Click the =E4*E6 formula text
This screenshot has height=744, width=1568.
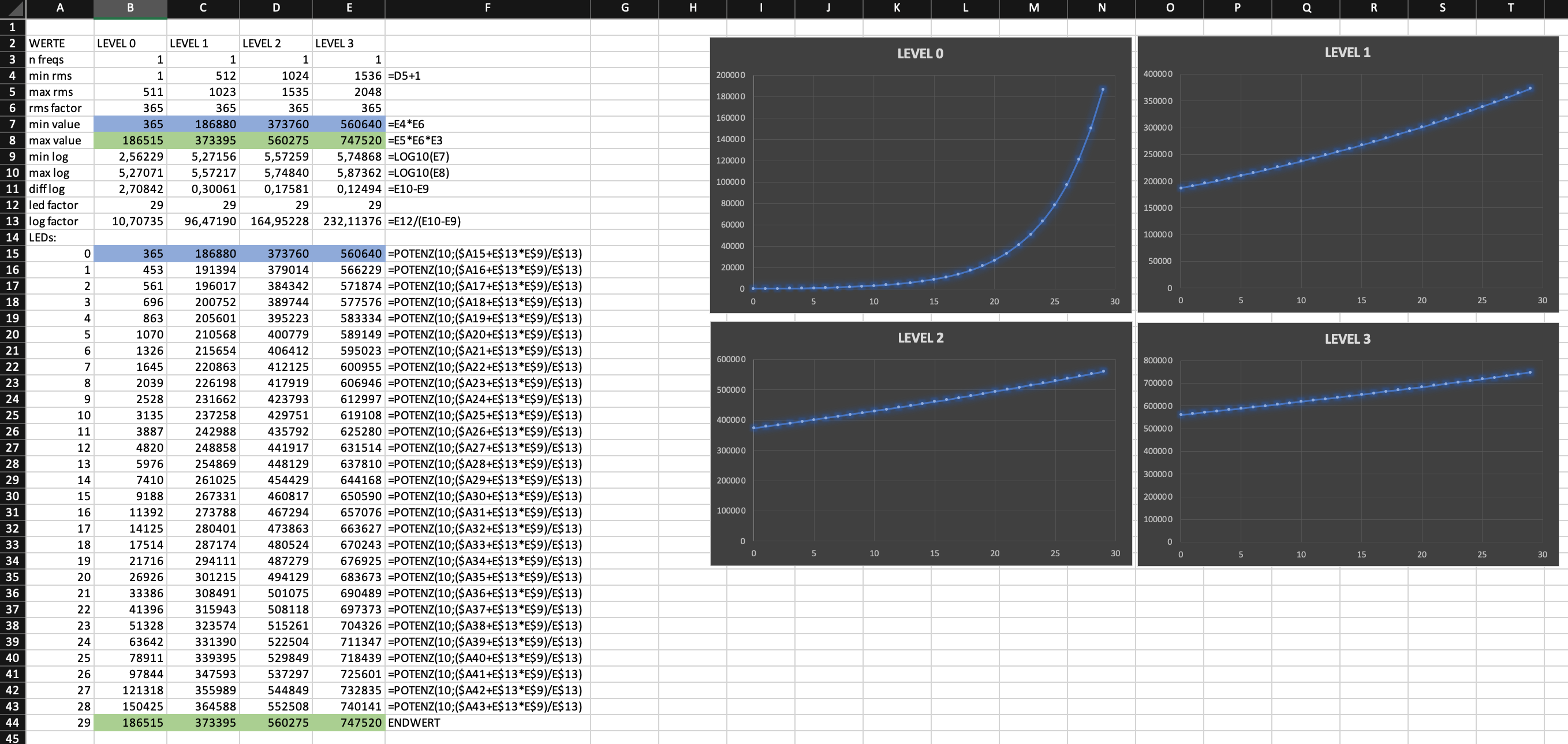click(x=406, y=124)
